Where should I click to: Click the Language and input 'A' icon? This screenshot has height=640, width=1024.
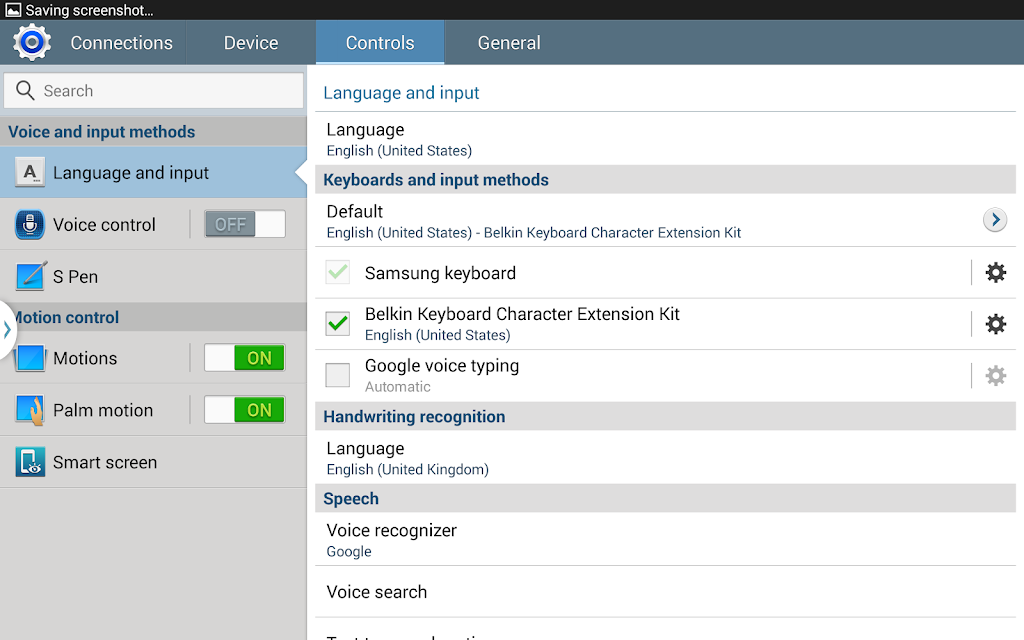[x=31, y=172]
